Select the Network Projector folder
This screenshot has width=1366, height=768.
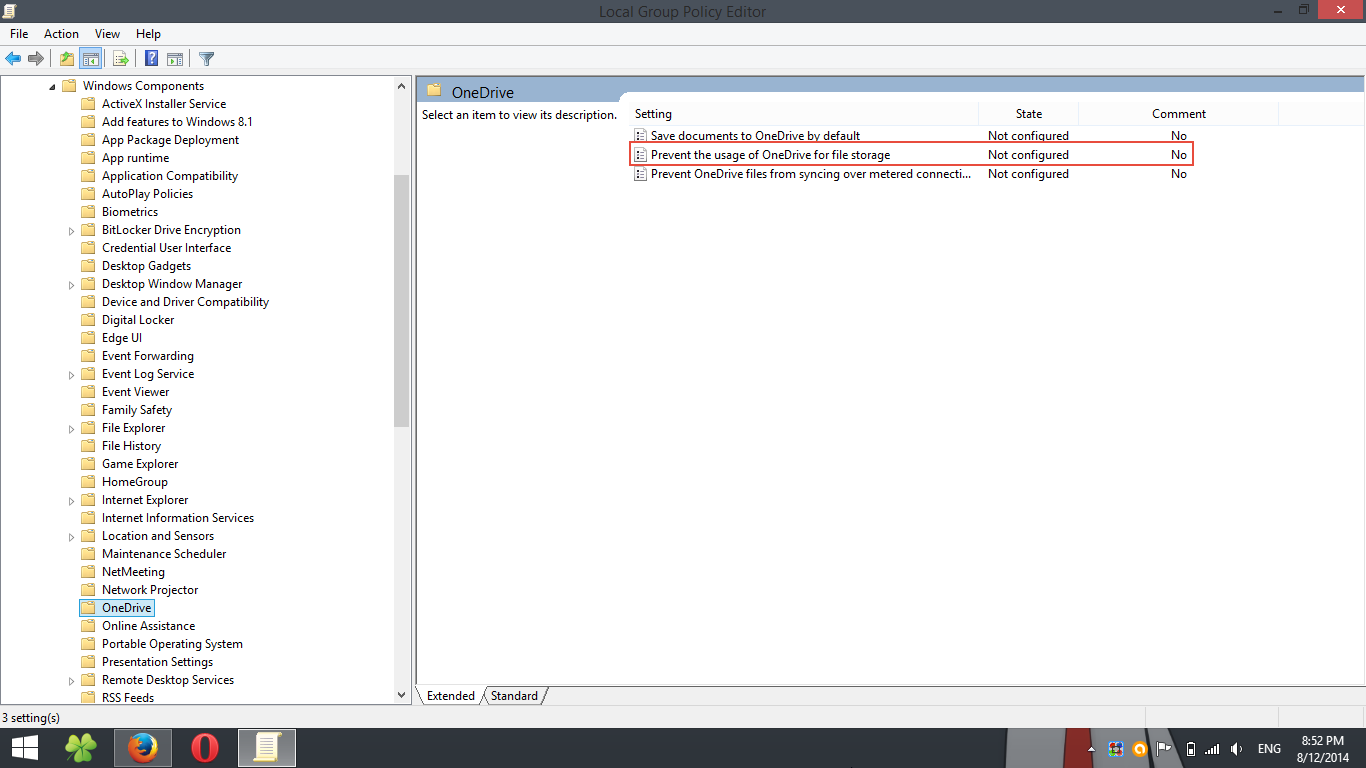point(150,590)
